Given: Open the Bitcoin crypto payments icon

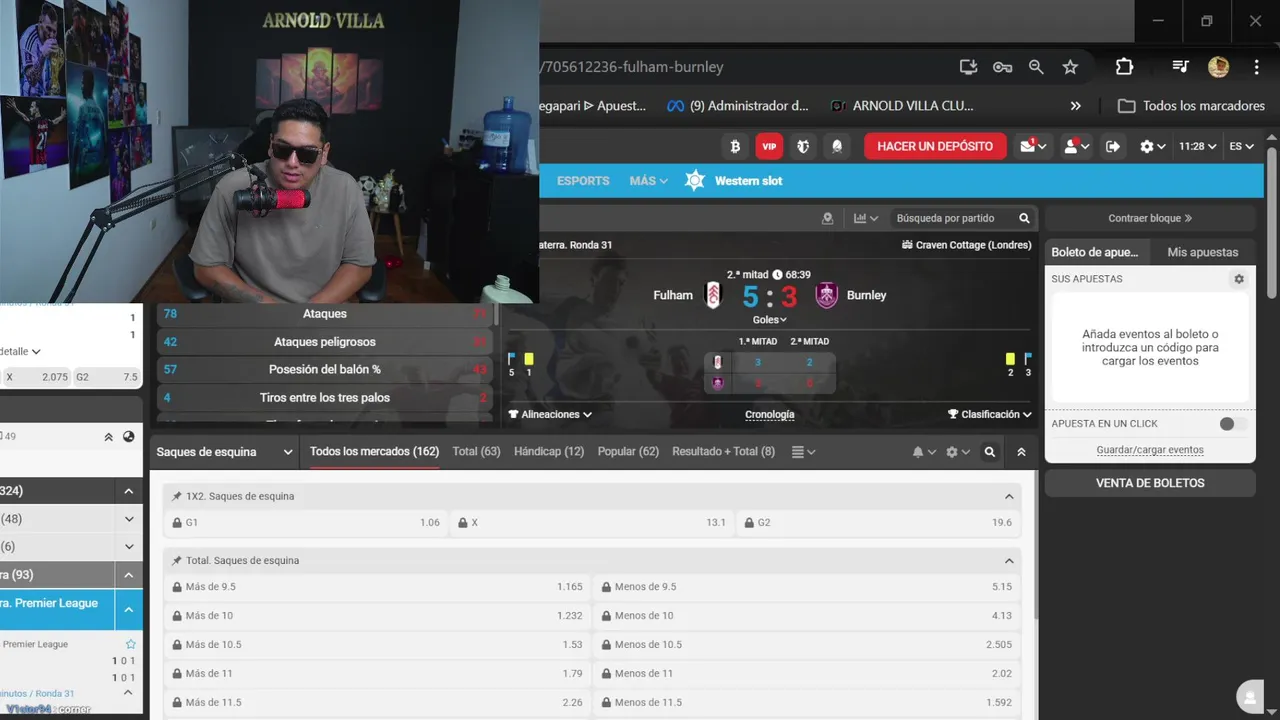Looking at the screenshot, I should pyautogui.click(x=735, y=146).
